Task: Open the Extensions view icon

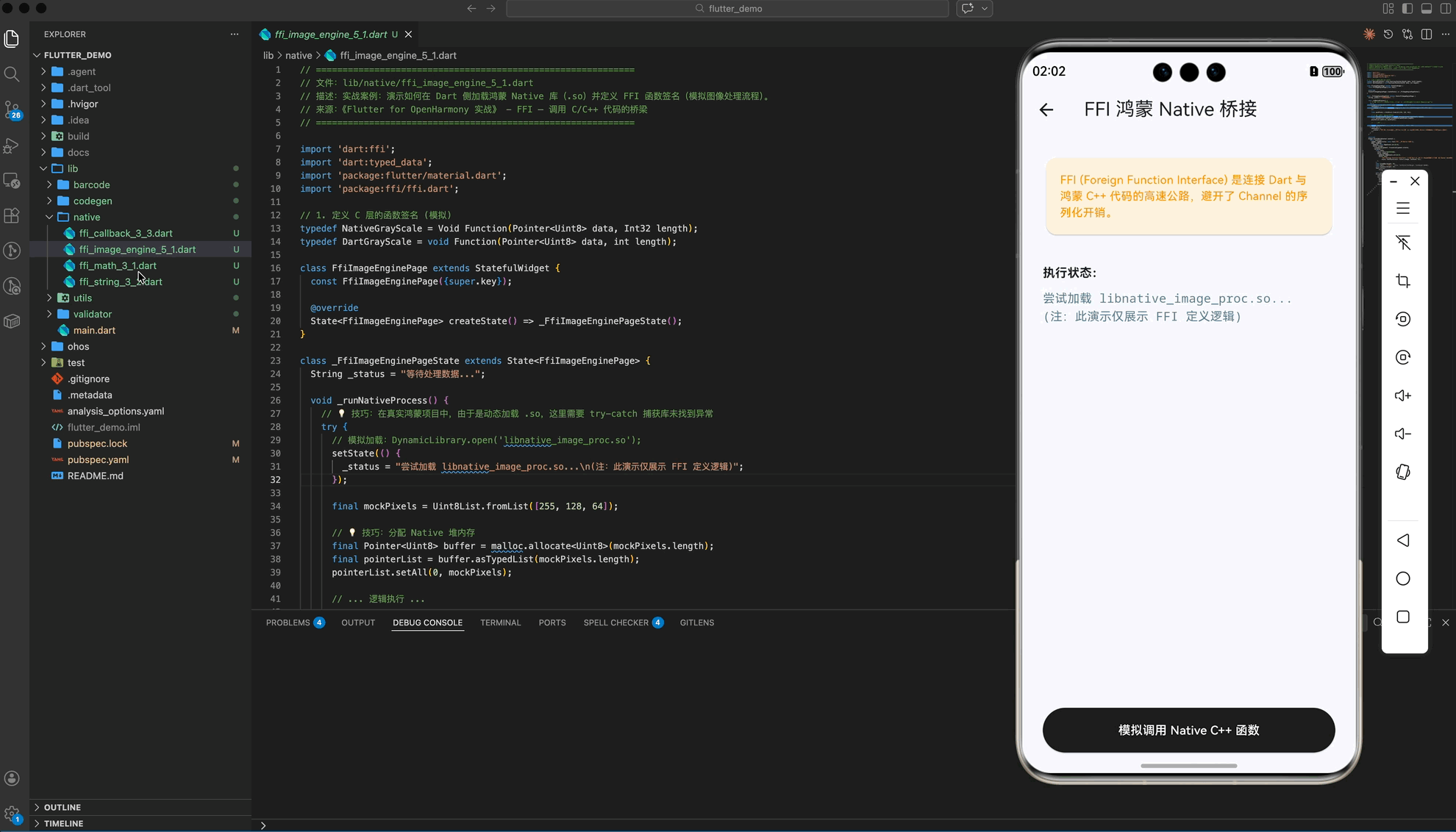Action: click(x=12, y=215)
